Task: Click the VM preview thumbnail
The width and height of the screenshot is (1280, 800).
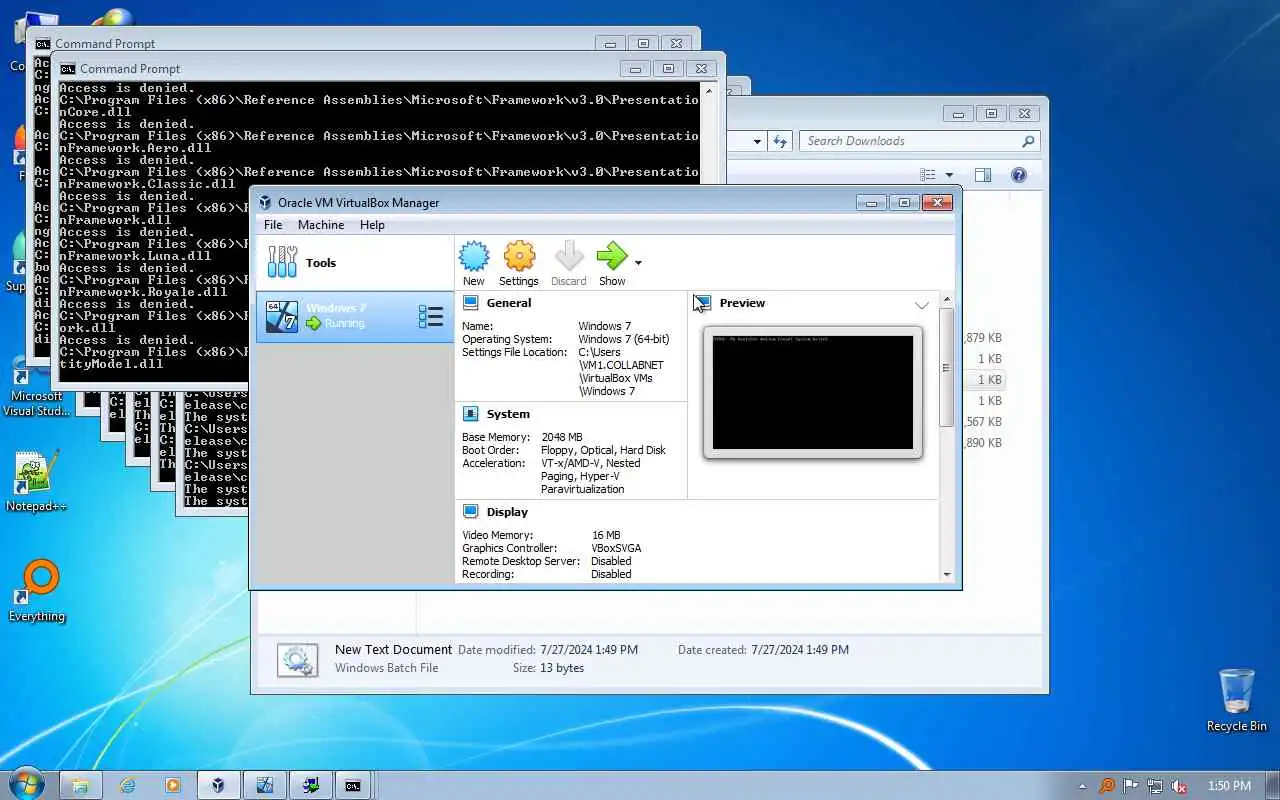Action: pos(812,393)
